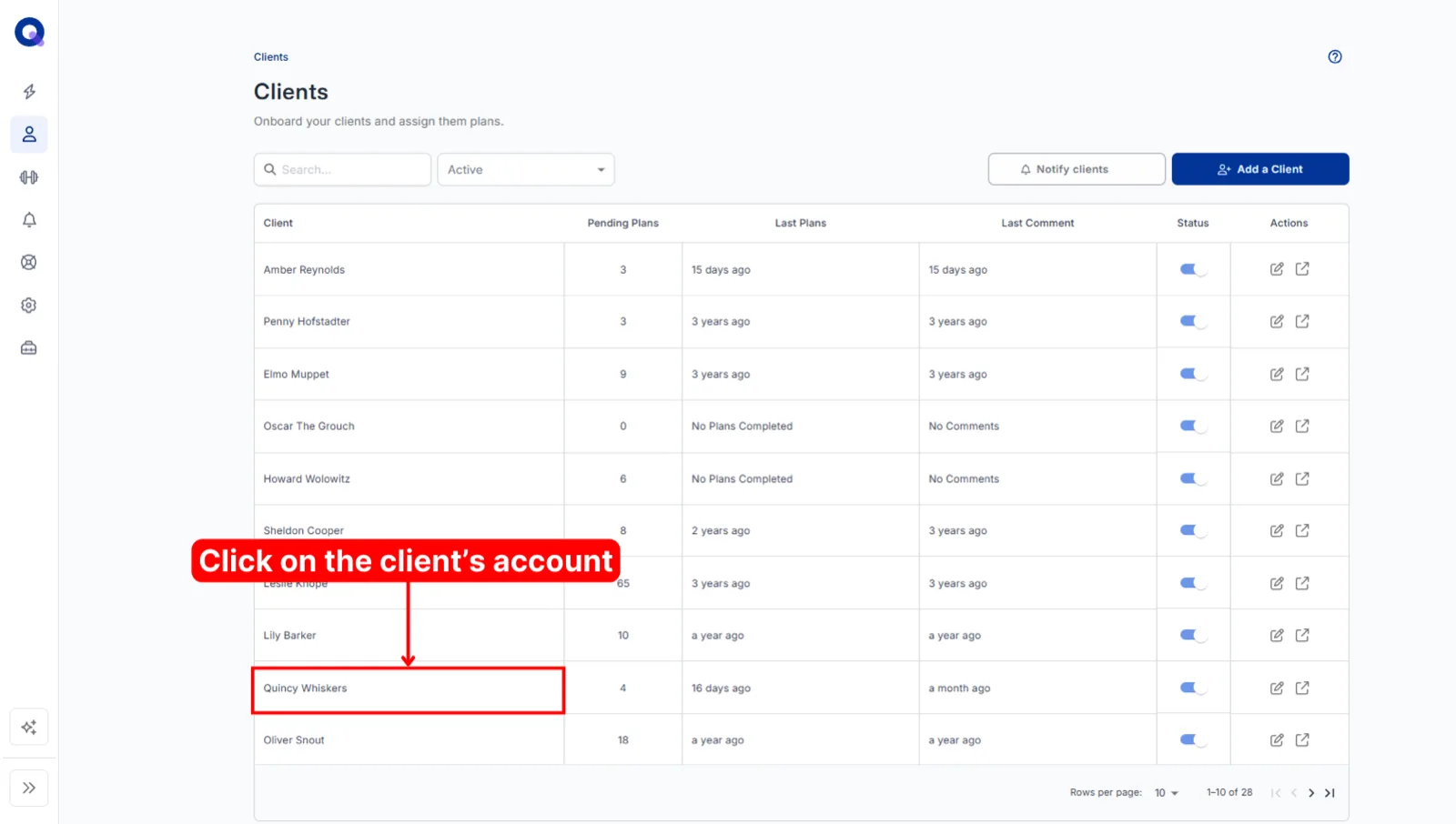The height and width of the screenshot is (824, 1456).
Task: Edit Howard Wolowitz client details
Action: (x=1277, y=478)
